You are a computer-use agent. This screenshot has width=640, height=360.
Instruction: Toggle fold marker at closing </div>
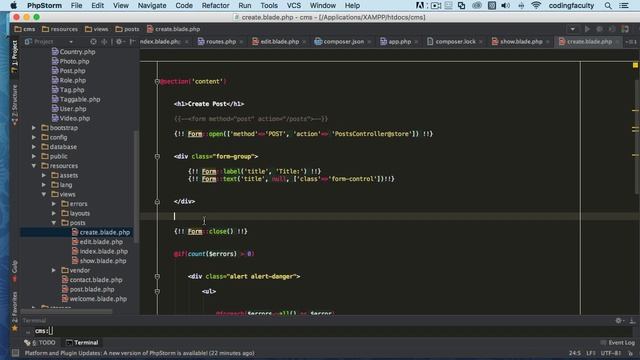(157, 202)
